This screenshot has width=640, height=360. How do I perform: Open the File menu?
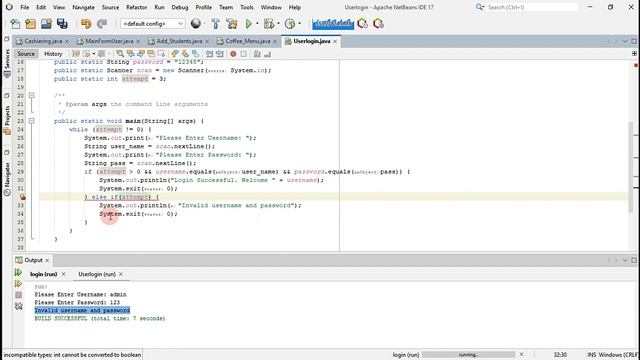pyautogui.click(x=24, y=7)
